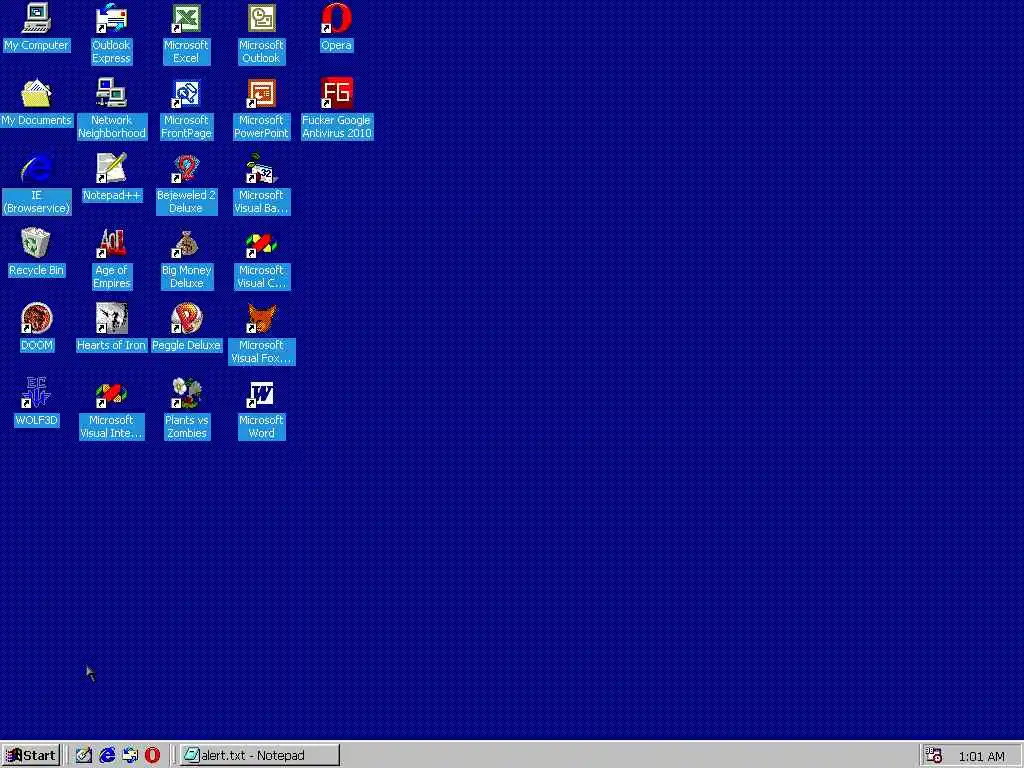Viewport: 1024px width, 768px height.
Task: Switch to alert.txt - Notepad taskbar button
Action: tap(260, 755)
